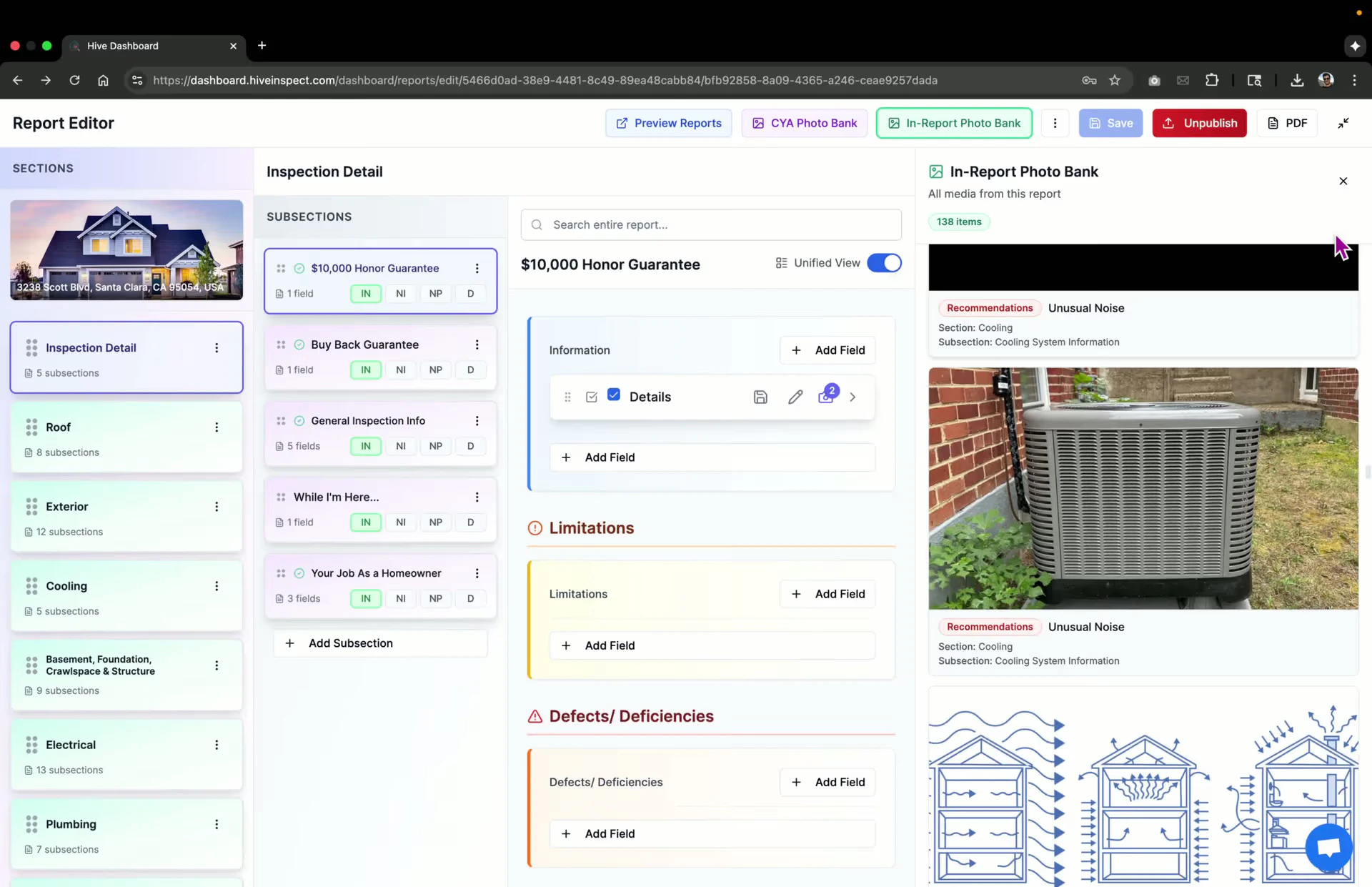This screenshot has height=887, width=1372.
Task: Check the blue Details checkbox
Action: pos(614,395)
